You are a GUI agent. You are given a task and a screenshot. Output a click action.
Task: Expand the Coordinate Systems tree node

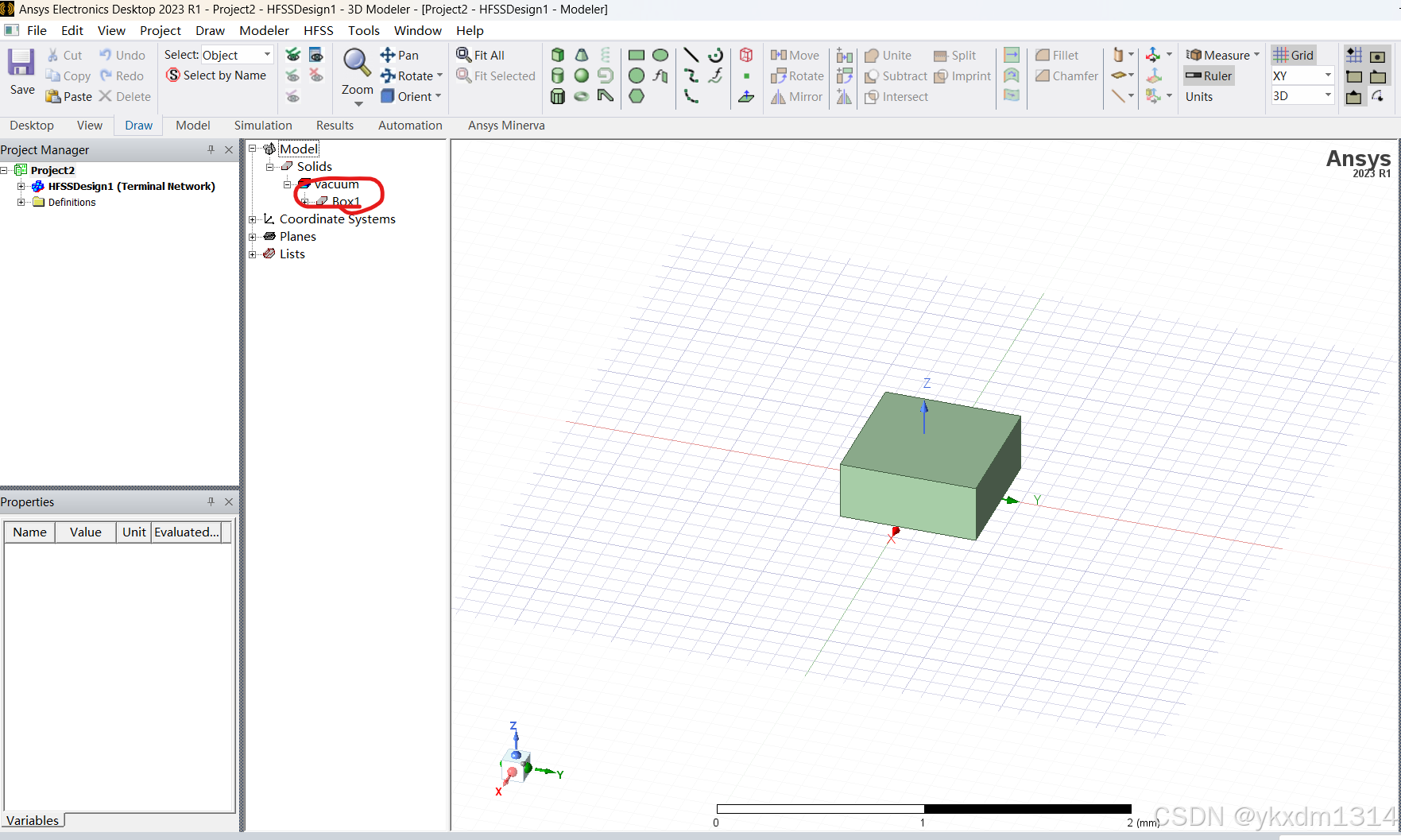(x=253, y=219)
